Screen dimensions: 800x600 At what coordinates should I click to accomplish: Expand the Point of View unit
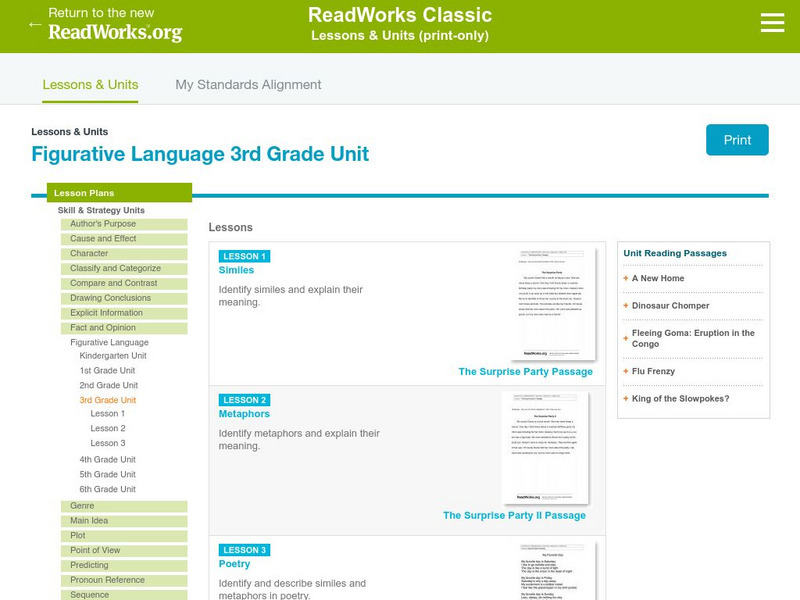point(124,551)
